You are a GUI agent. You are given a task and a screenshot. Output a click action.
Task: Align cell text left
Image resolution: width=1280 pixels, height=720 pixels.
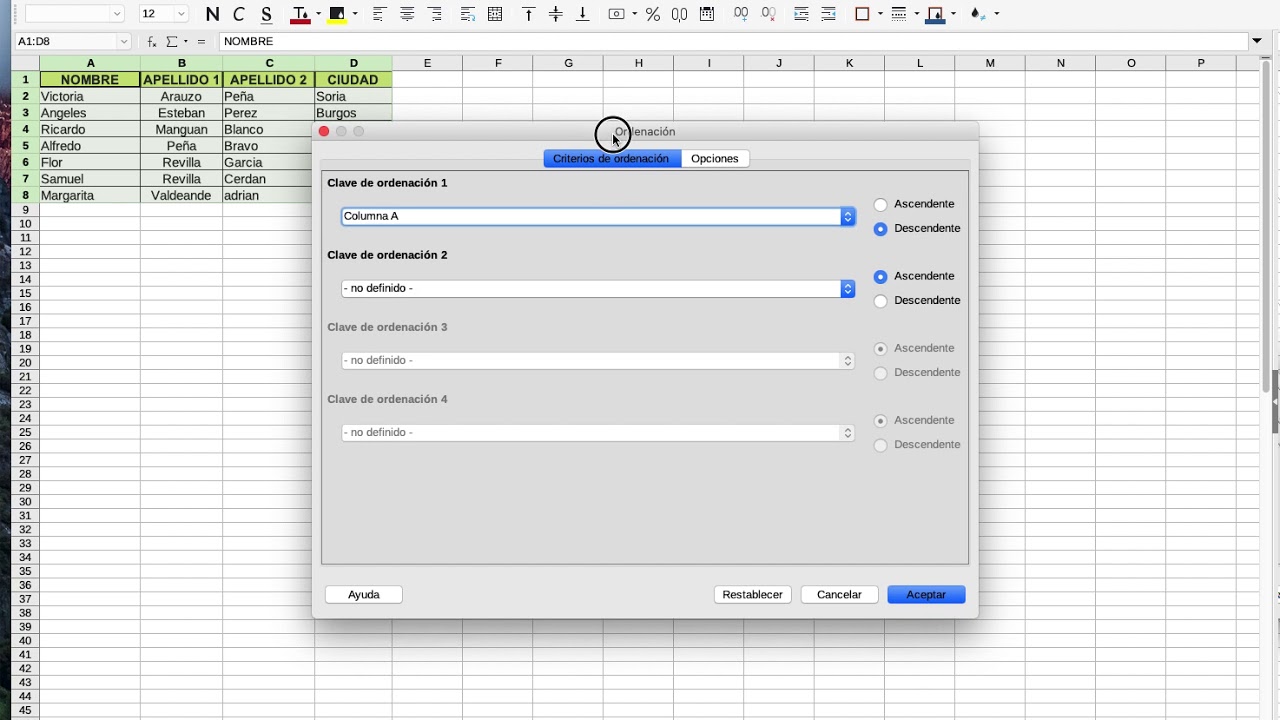click(379, 14)
